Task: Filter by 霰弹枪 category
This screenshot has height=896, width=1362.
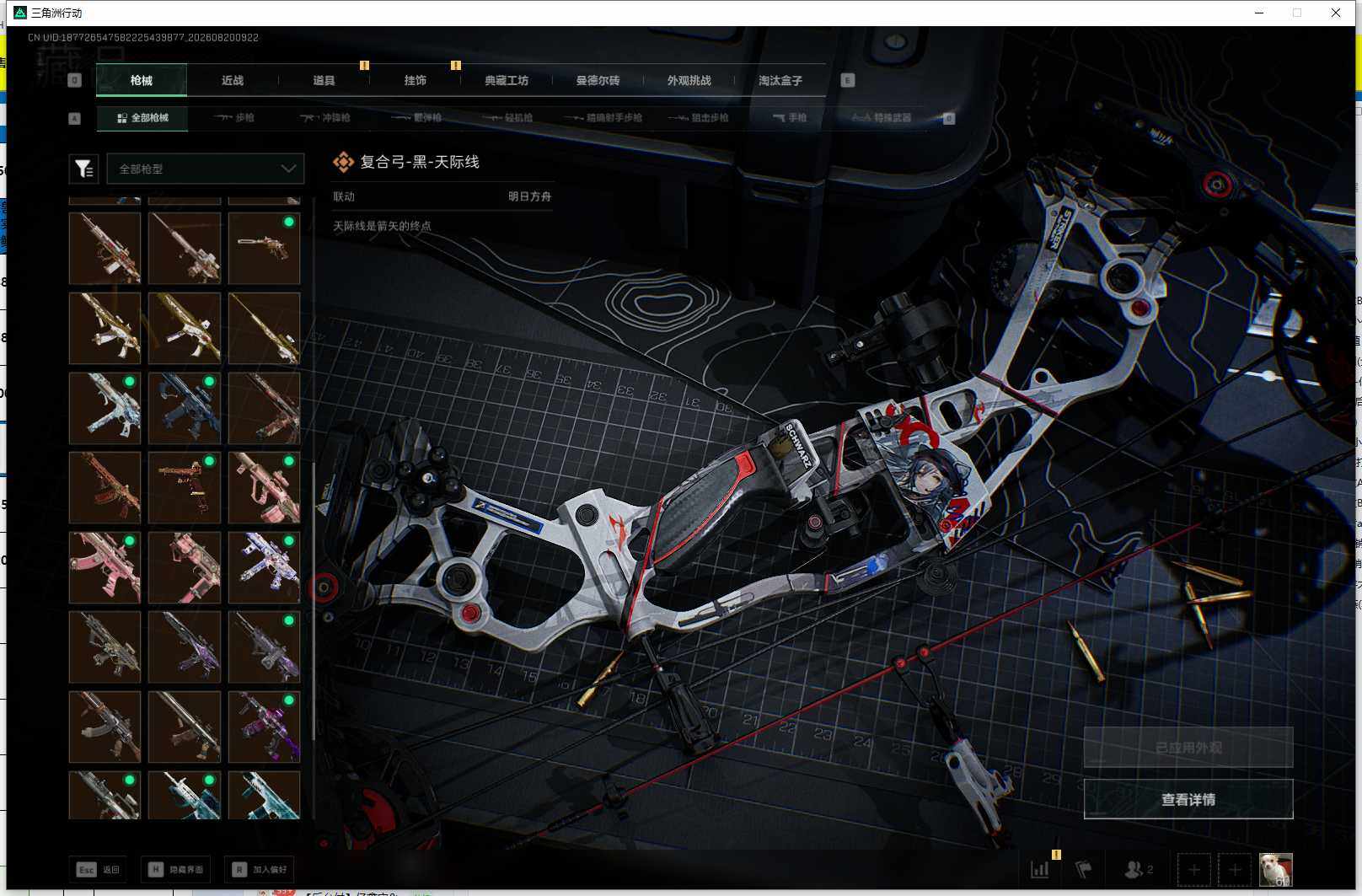Action: point(416,118)
